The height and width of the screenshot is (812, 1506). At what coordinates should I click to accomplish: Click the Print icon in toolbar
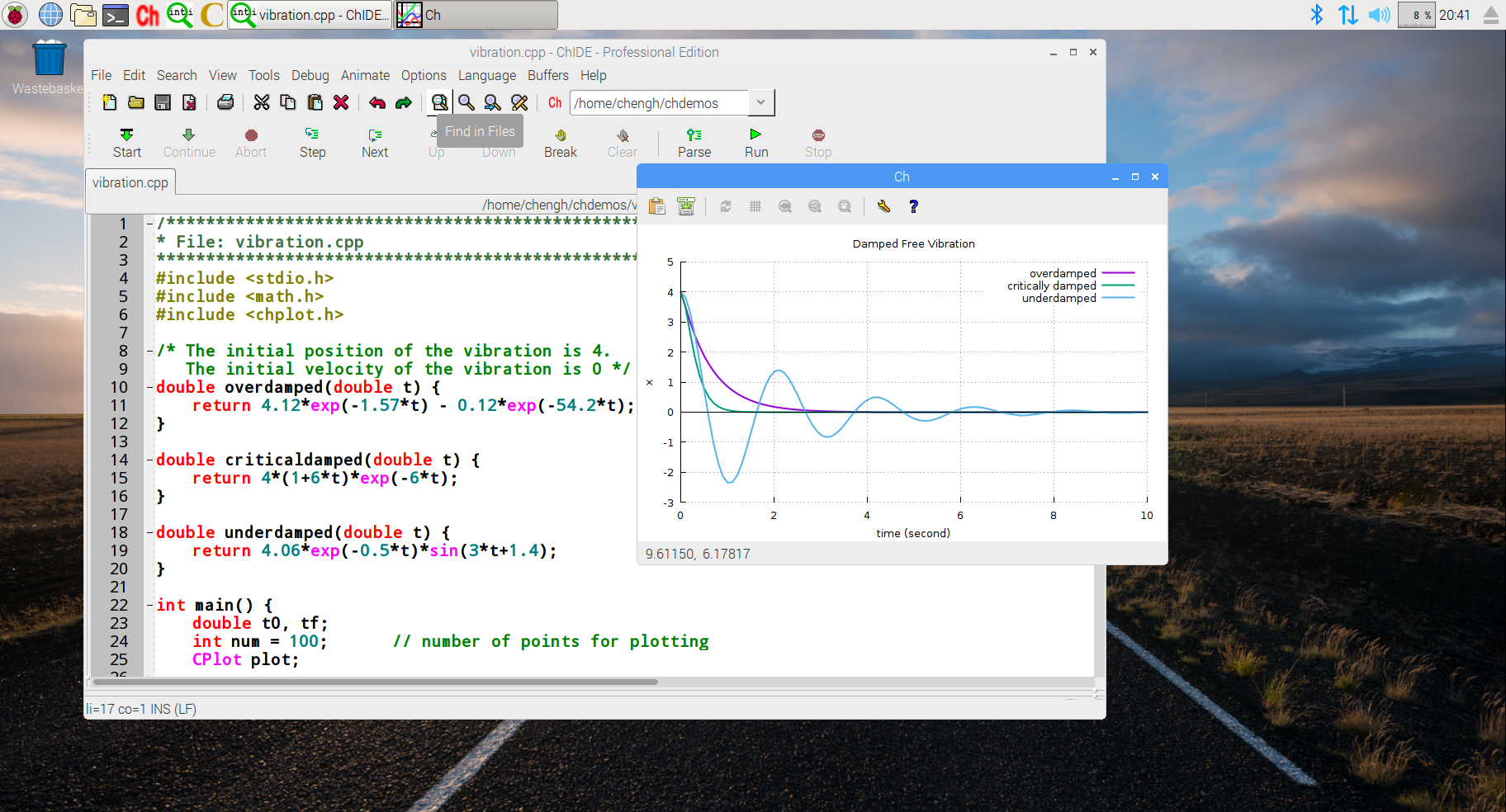(225, 102)
